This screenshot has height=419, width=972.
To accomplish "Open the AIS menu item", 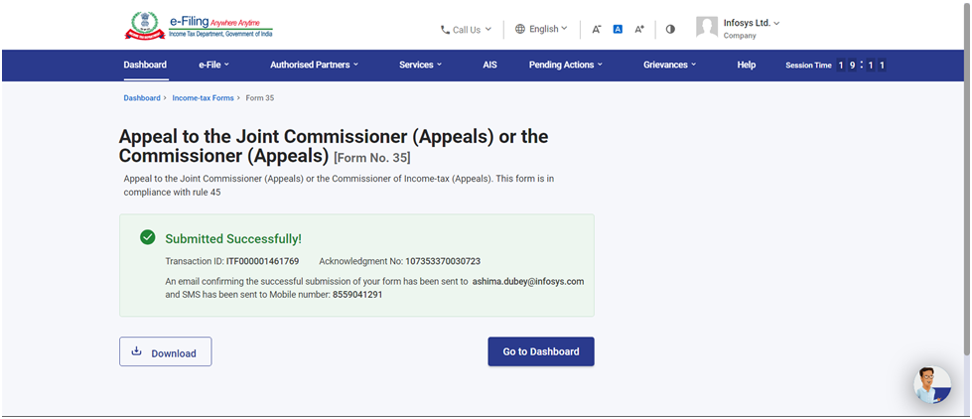I will [x=490, y=65].
